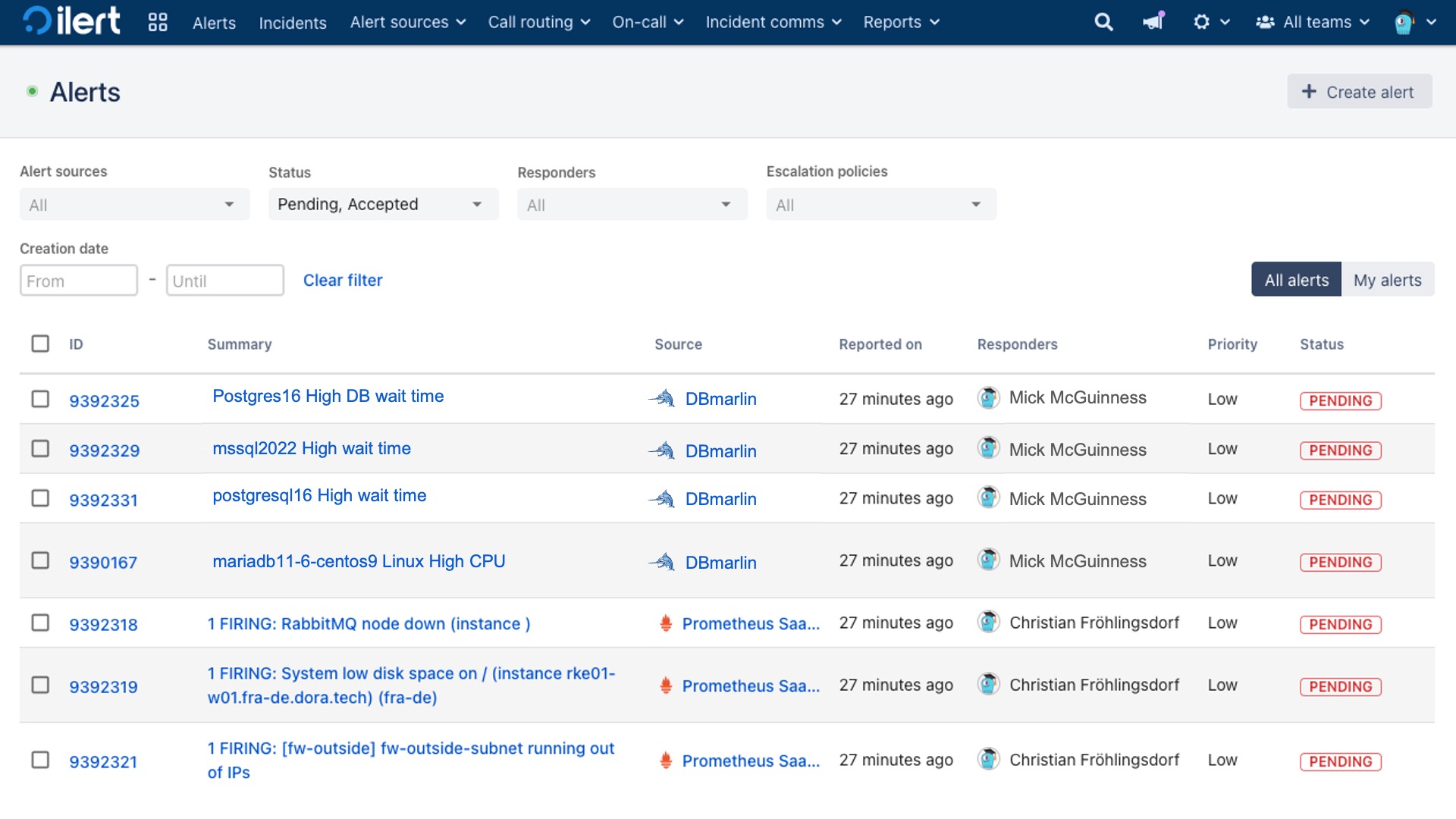Open Postgres16 High DB wait time alert
Image resolution: width=1456 pixels, height=819 pixels.
[x=328, y=396]
